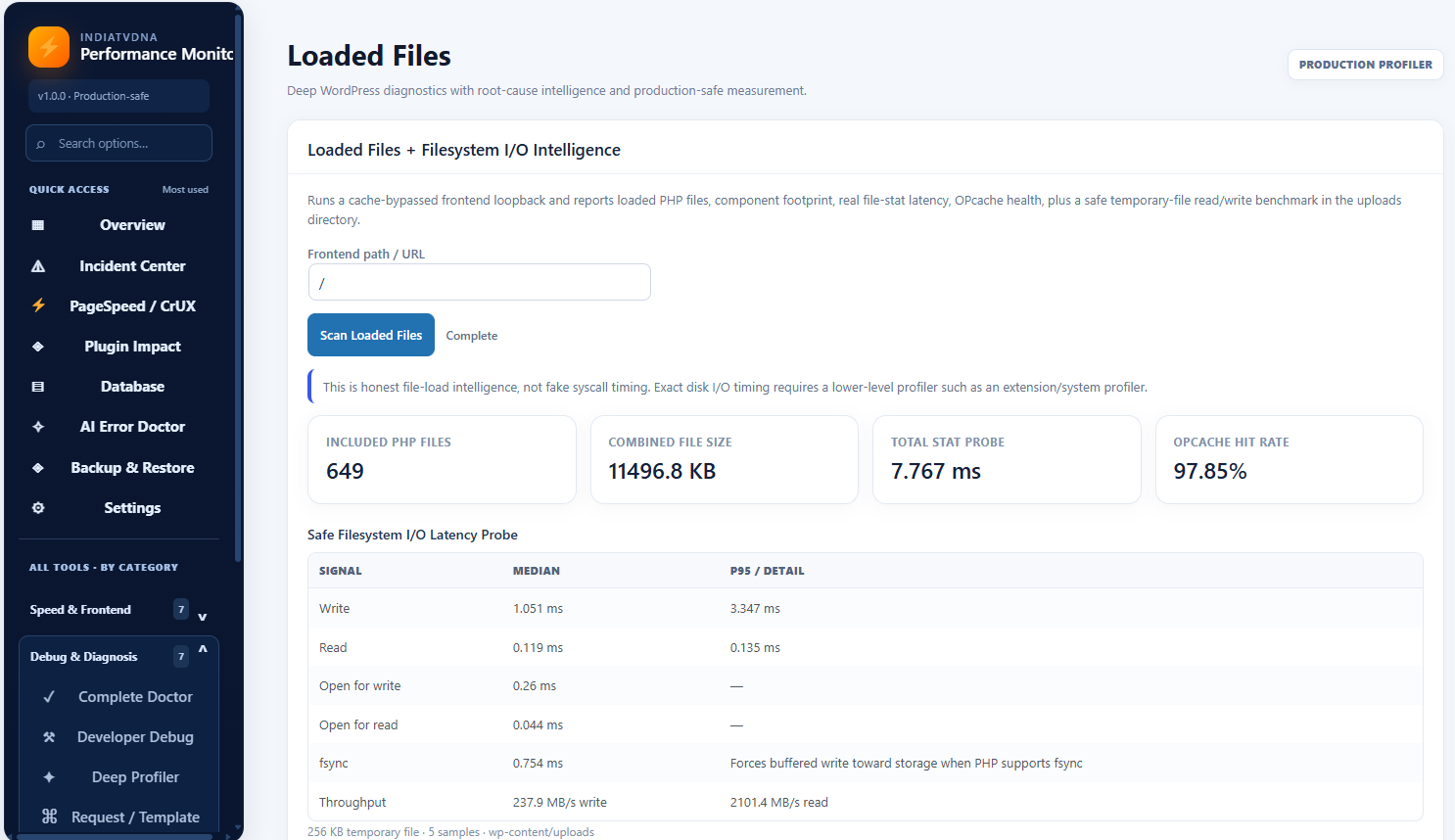
Task: Focus the Search options field
Action: [118, 143]
